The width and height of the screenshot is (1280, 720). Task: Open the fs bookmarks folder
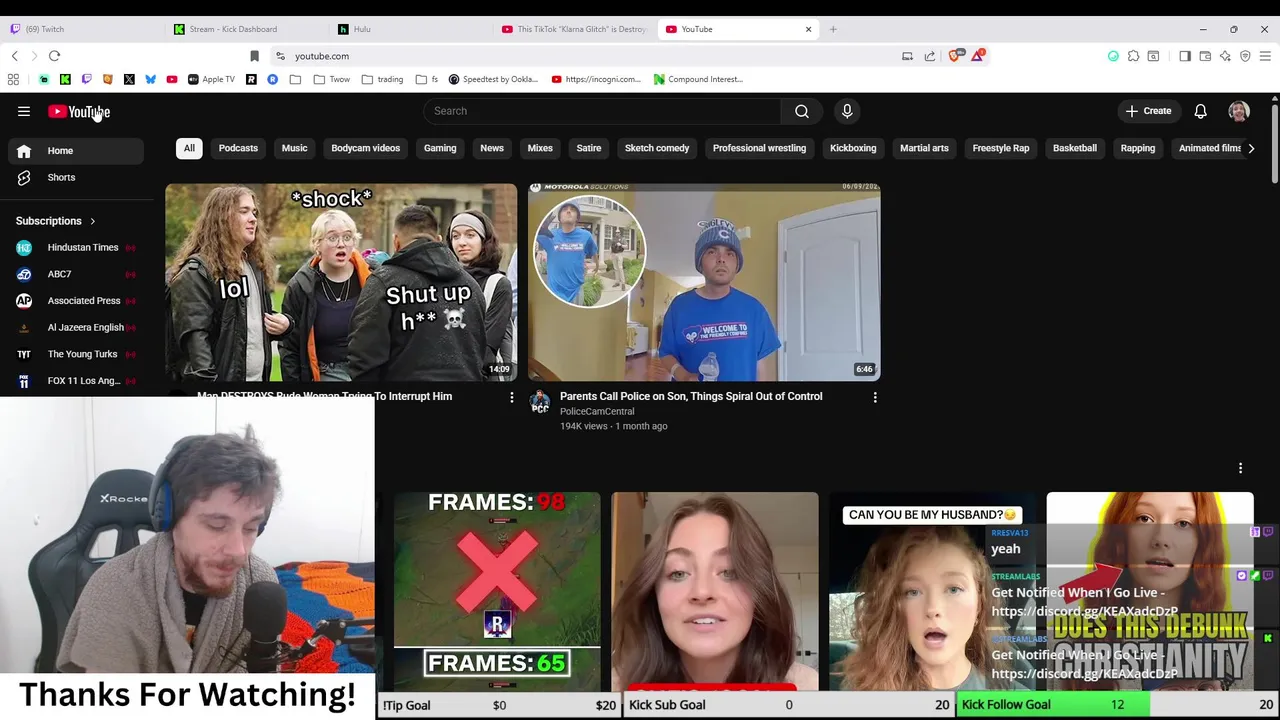tap(427, 79)
